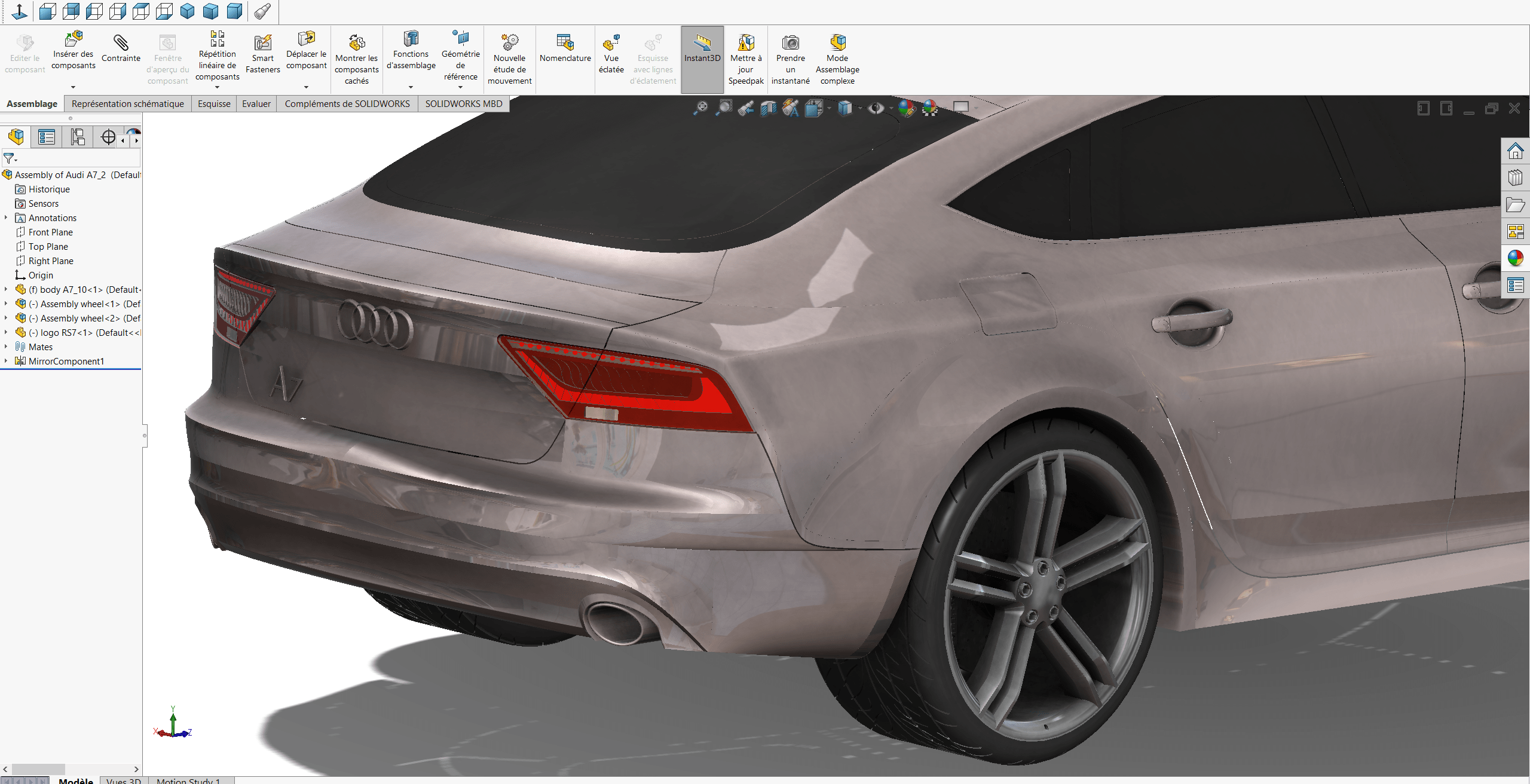Switch to the Assemblage ribbon tab
This screenshot has height=784, width=1530.
point(32,104)
